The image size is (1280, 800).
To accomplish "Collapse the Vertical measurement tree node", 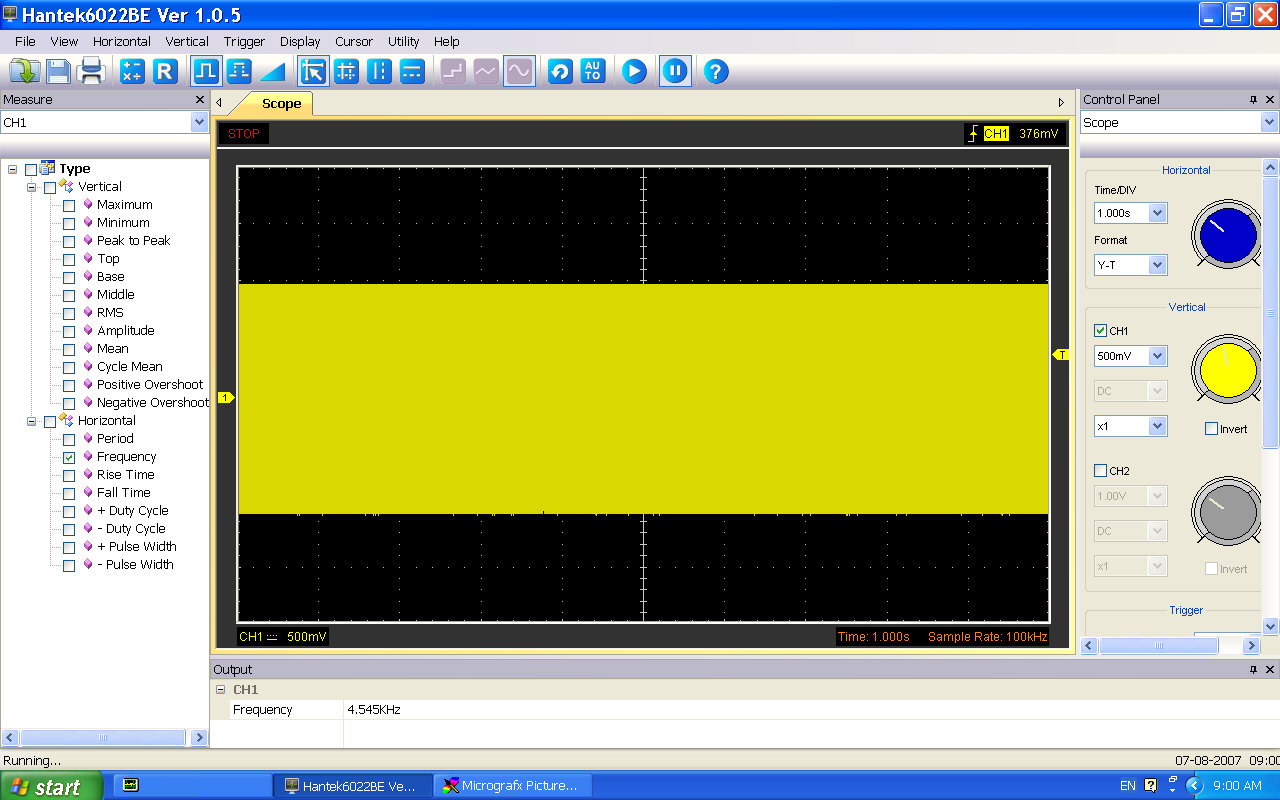I will (32, 187).
